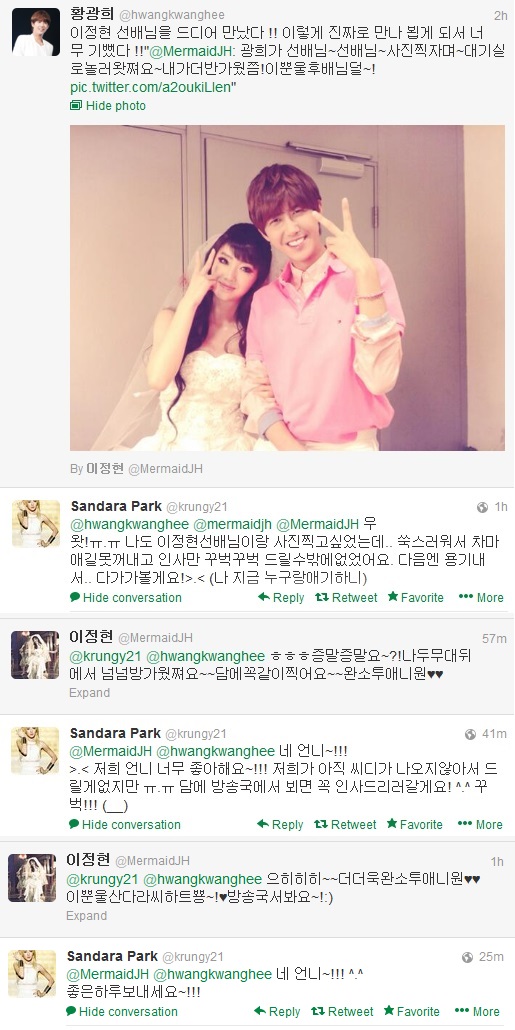Retweet Sandara Park's first tweet
Screen dimensions: 515x1030
pos(346,597)
